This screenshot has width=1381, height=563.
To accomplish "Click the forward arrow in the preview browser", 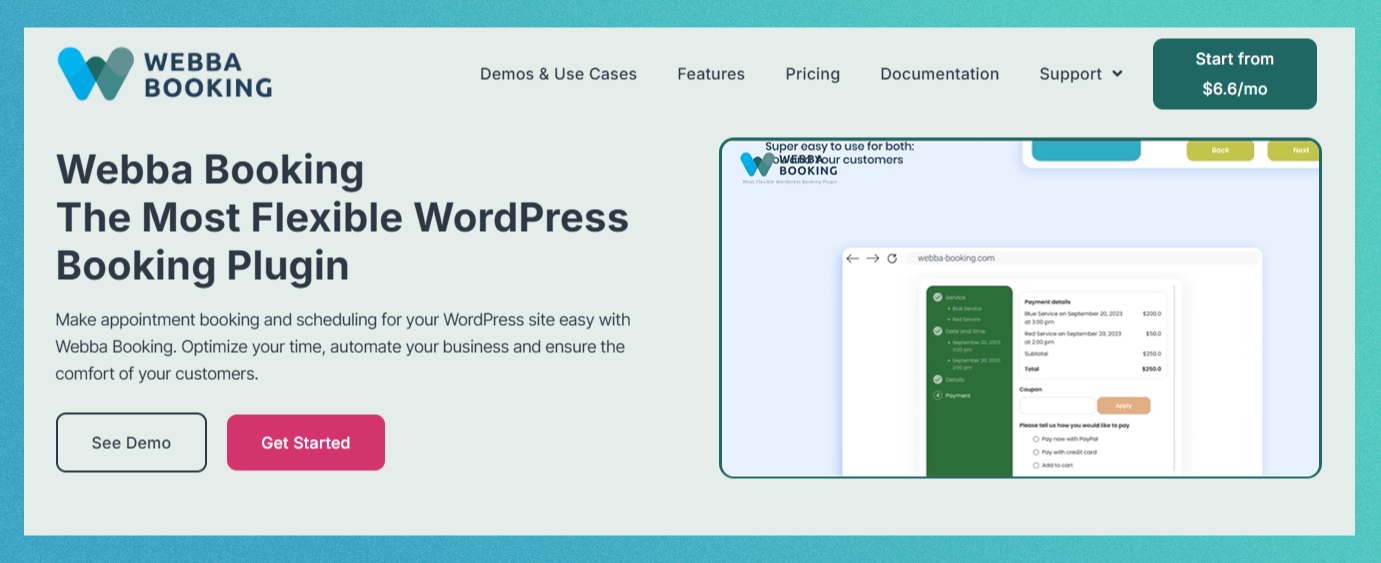I will coord(872,258).
